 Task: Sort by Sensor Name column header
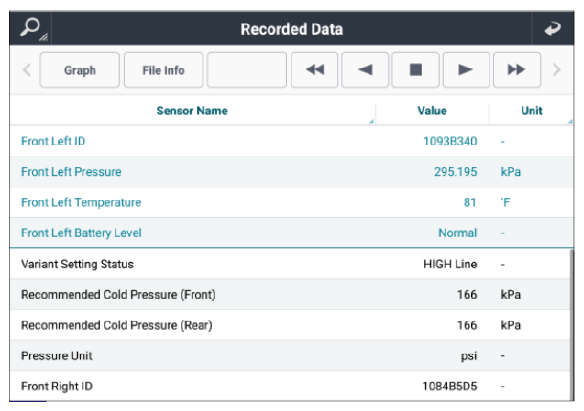pos(192,111)
